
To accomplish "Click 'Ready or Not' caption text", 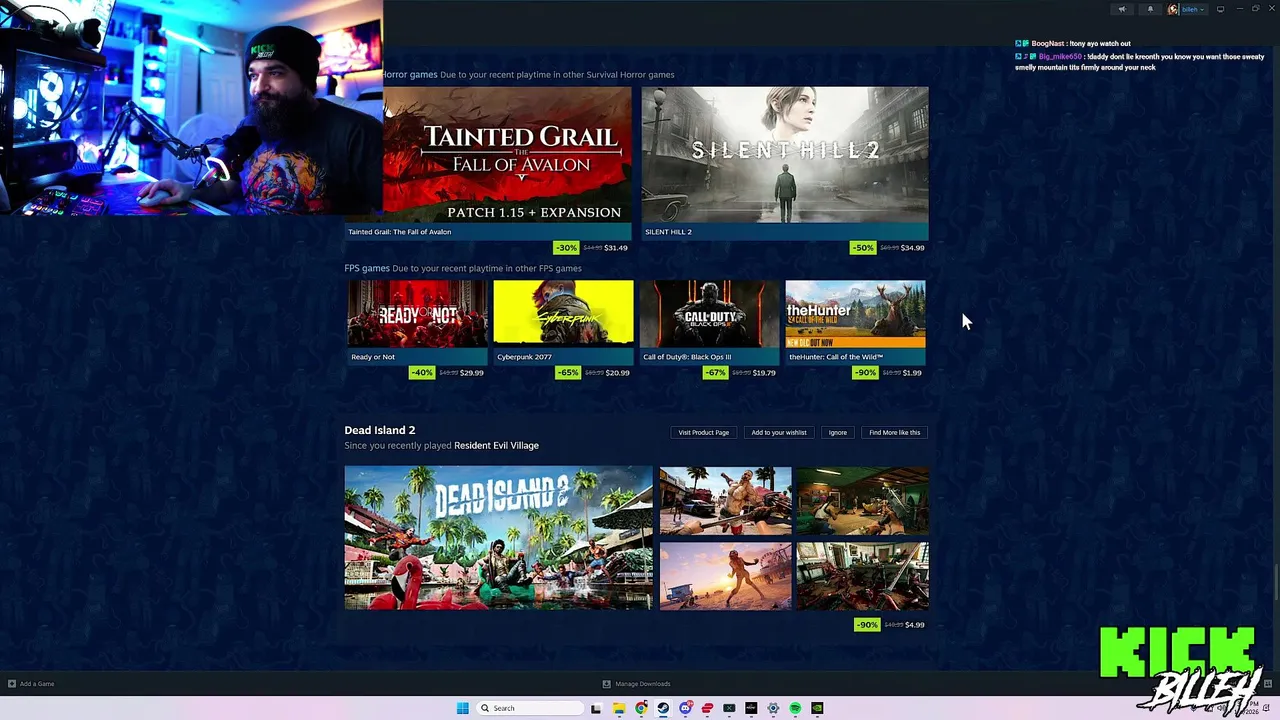I will tap(373, 357).
